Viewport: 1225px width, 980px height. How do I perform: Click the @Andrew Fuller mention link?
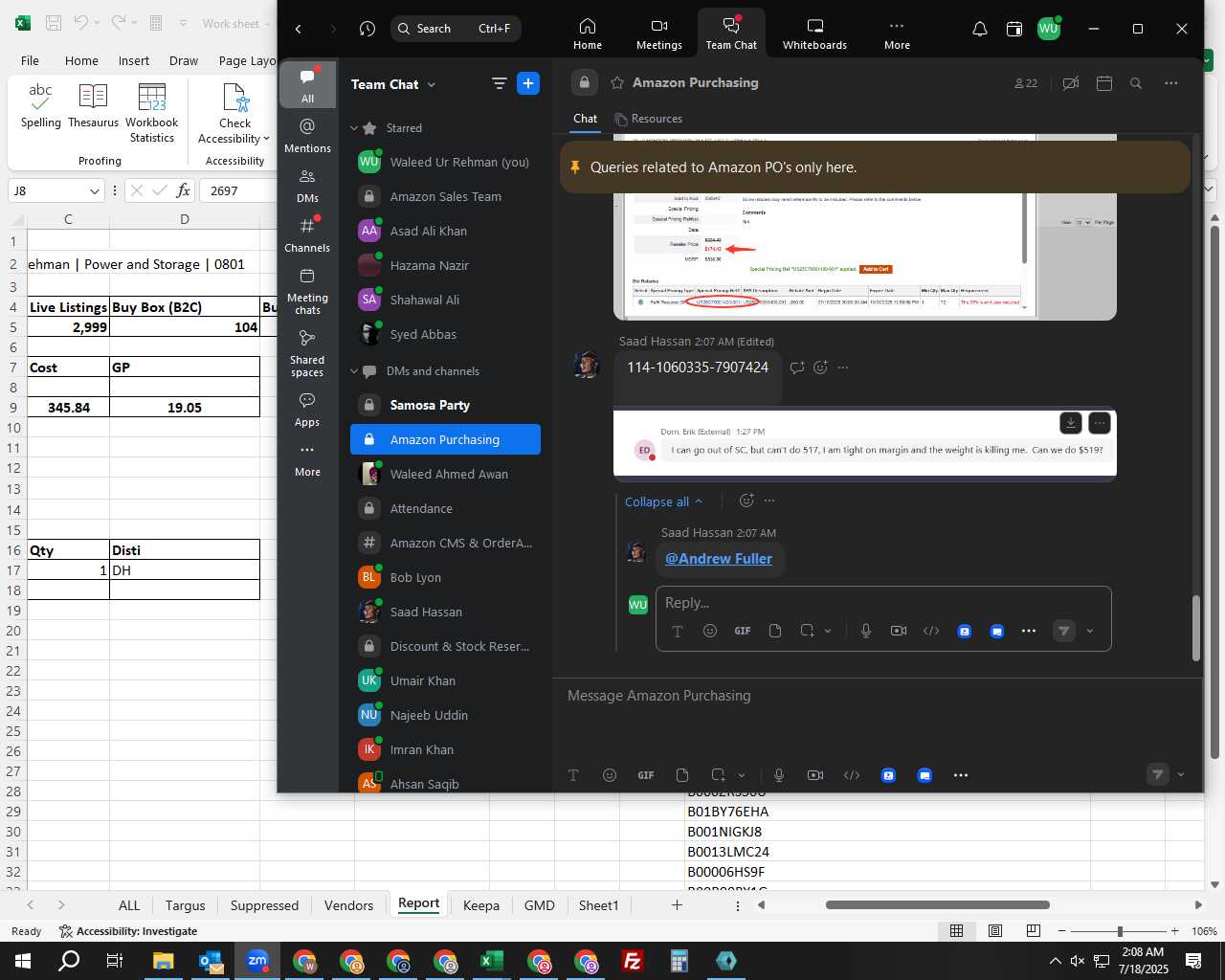[x=719, y=559]
